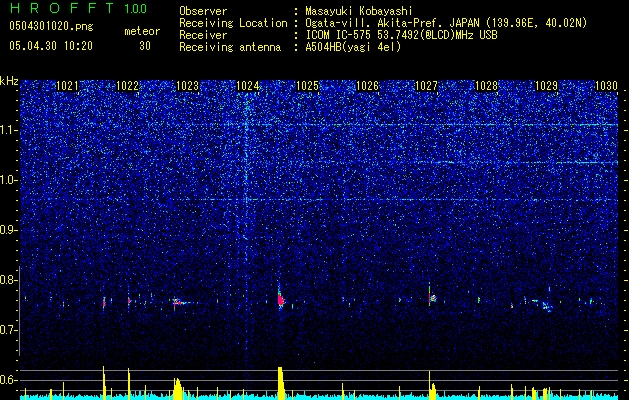Click the trailing meteor echo at 1023

(x=183, y=303)
